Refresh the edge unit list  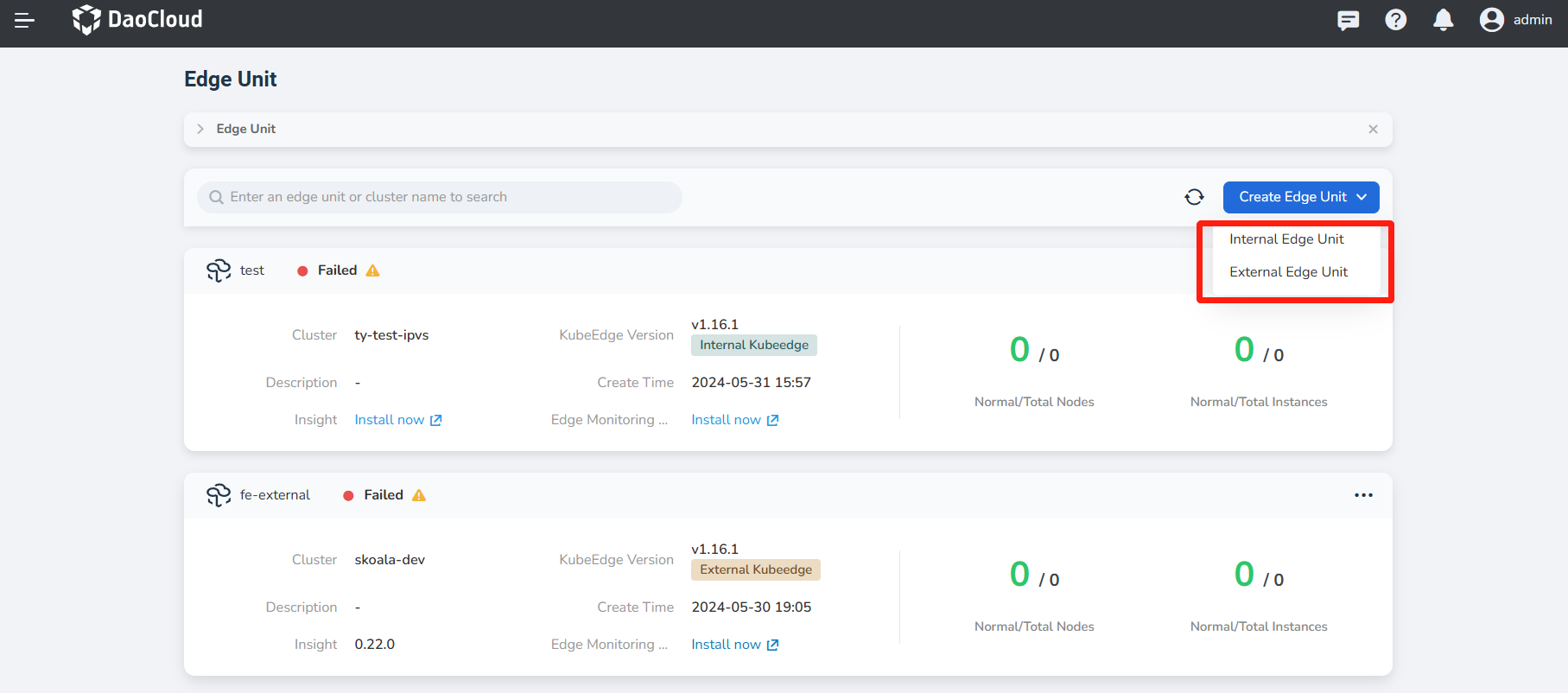[1194, 197]
